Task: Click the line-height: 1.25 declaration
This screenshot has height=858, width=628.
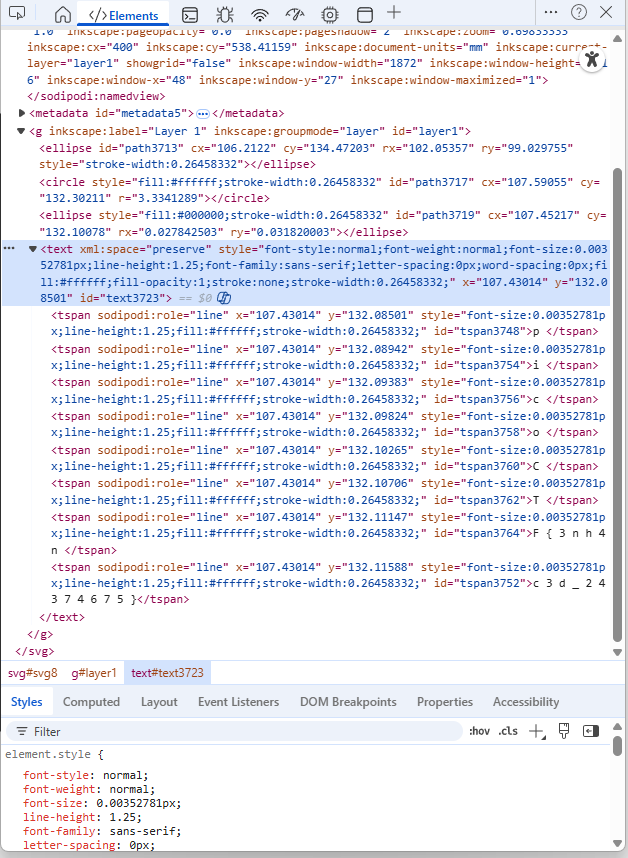Action: [x=82, y=818]
